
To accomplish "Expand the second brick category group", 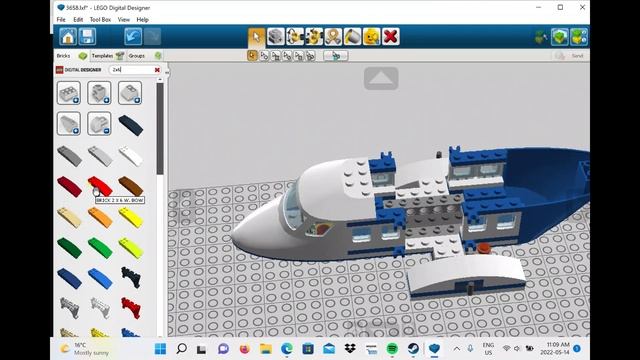I will [99, 93].
